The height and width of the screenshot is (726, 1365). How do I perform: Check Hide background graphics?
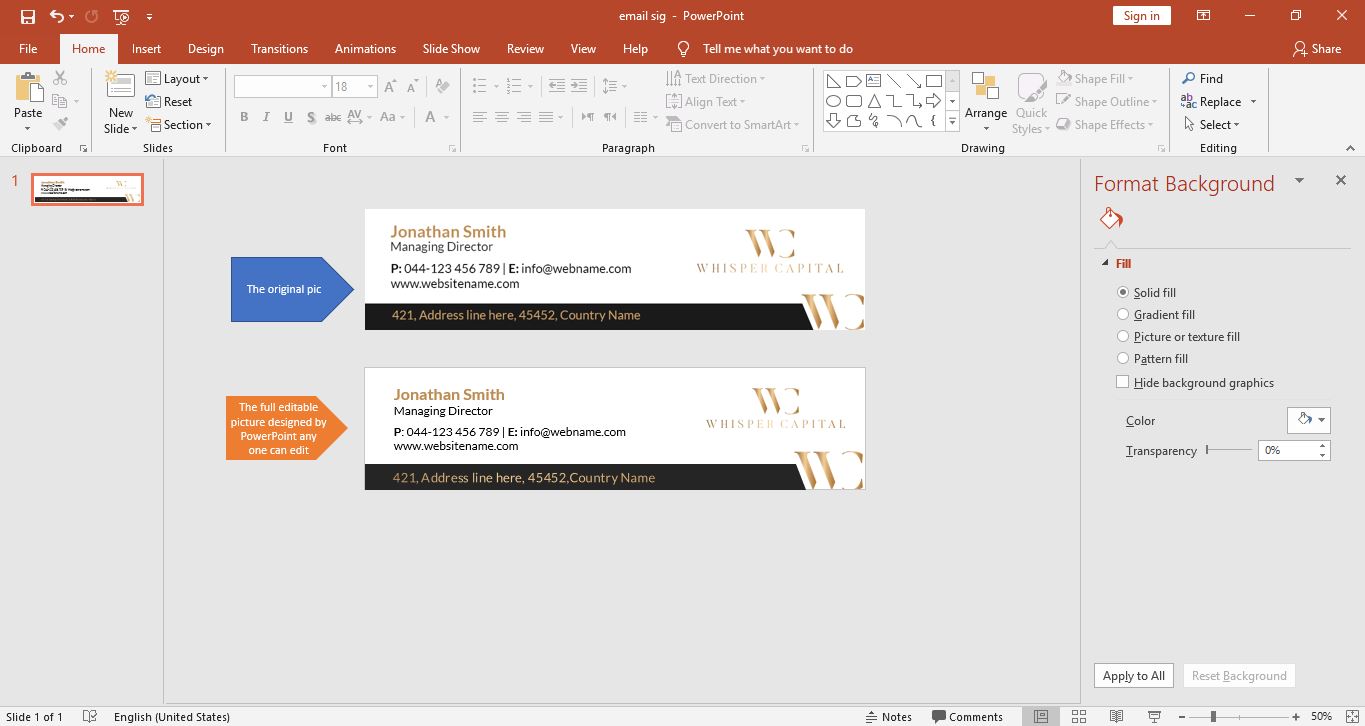click(x=1195, y=382)
